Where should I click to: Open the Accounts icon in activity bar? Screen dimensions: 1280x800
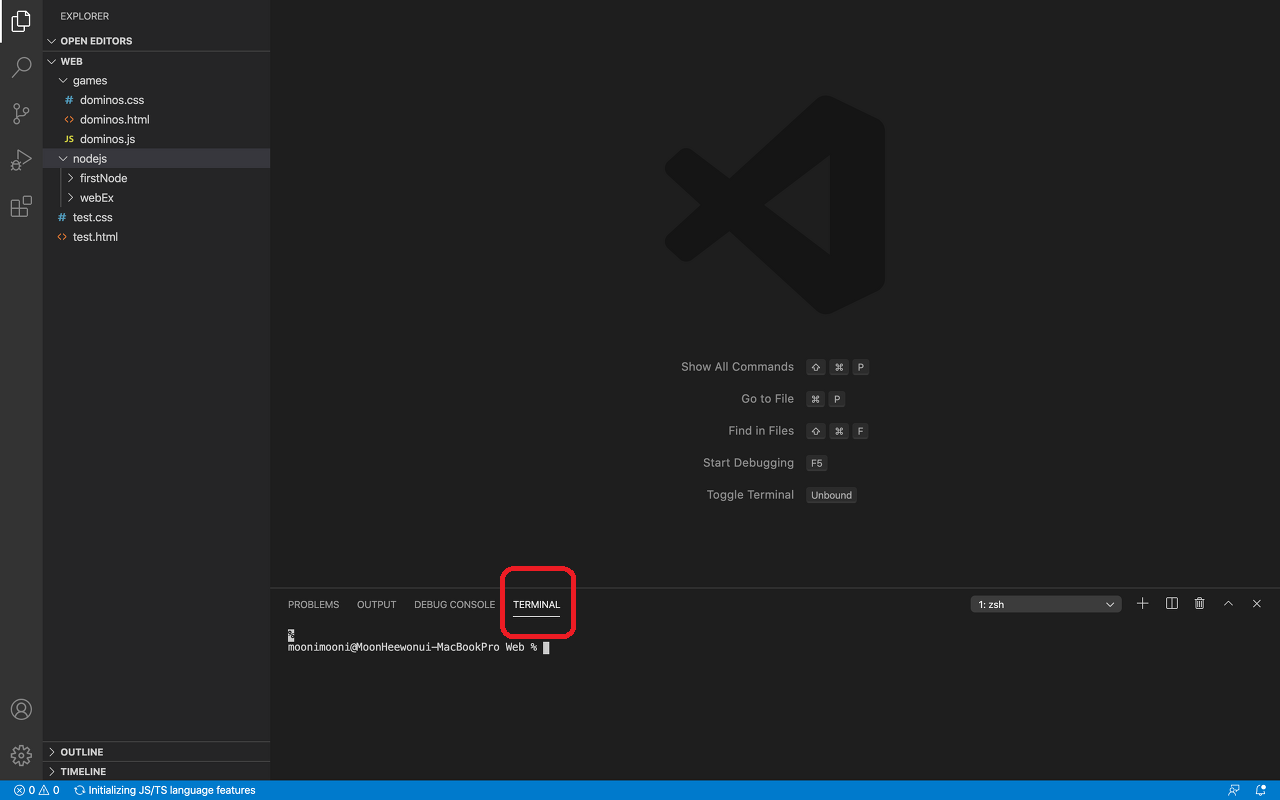pos(21,709)
